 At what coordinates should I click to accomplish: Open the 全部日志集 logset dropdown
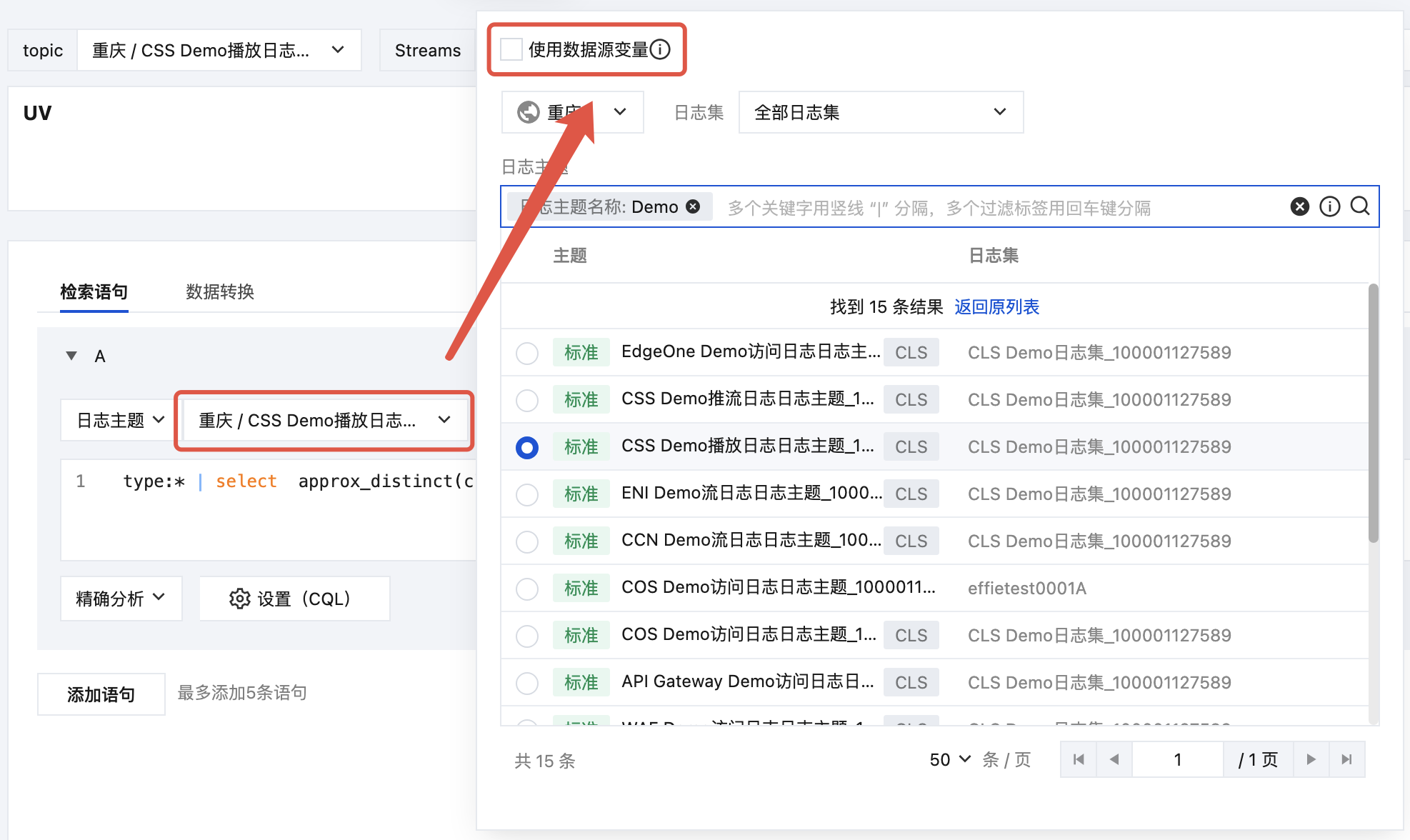click(880, 112)
